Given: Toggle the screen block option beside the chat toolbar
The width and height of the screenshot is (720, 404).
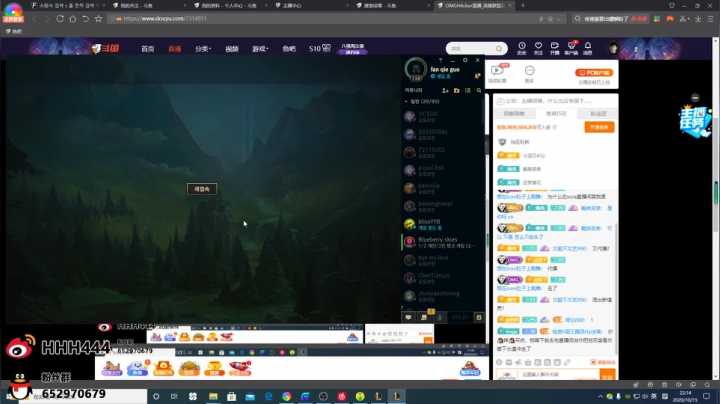Looking at the screenshot, I should tap(603, 362).
